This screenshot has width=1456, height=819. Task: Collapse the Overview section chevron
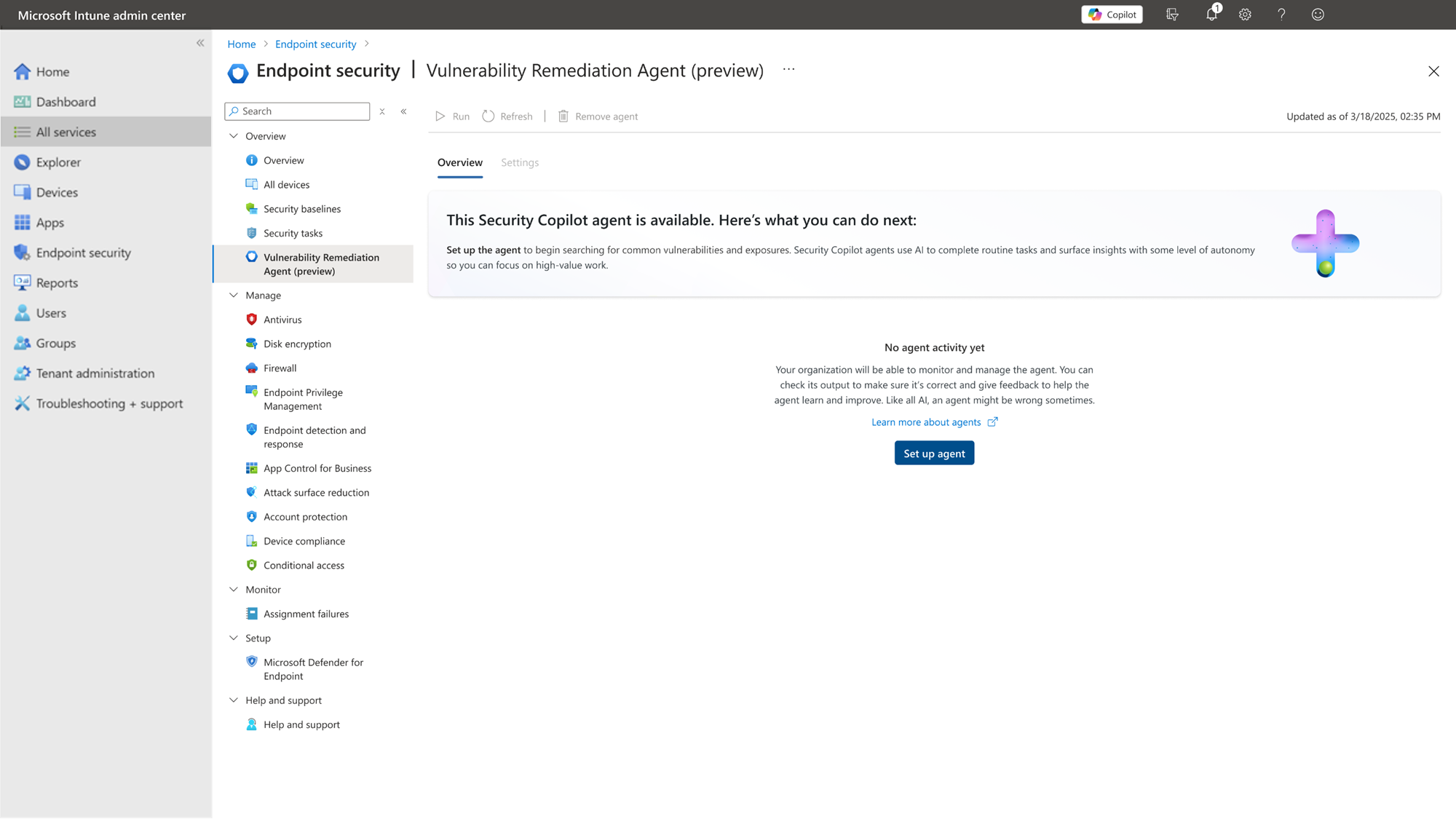pyautogui.click(x=234, y=136)
